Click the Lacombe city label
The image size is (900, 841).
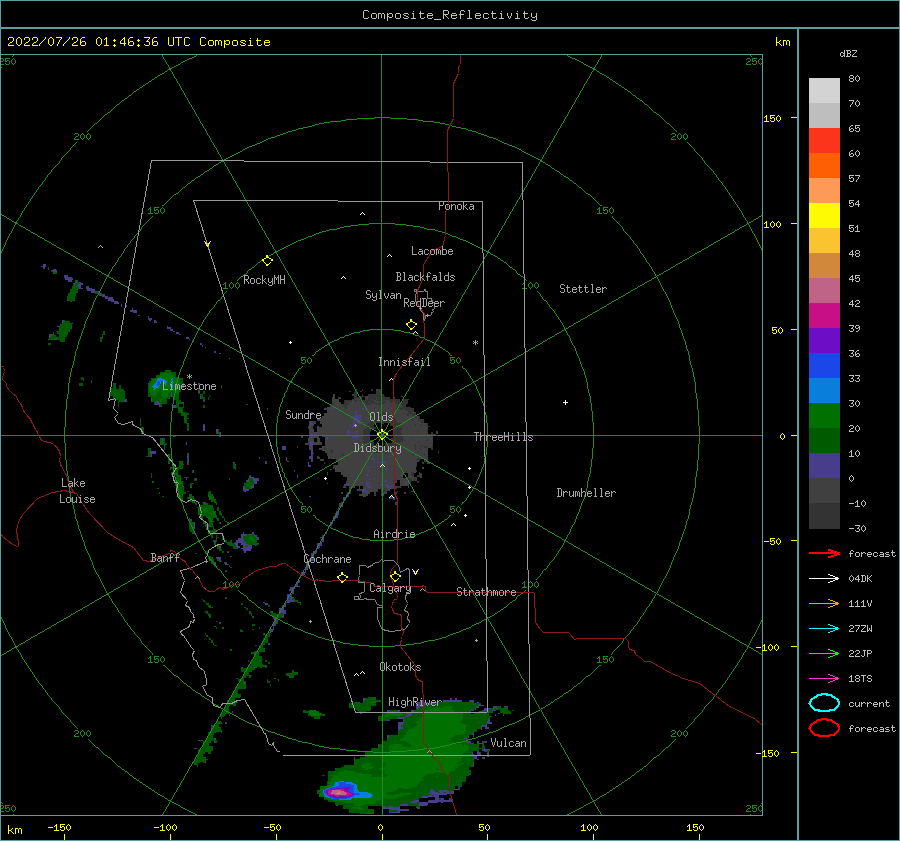[x=432, y=251]
